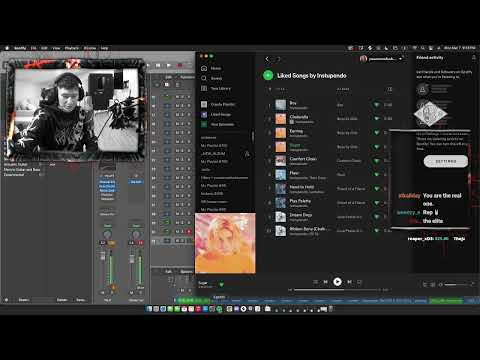Click the stop button in Logic transport

click(x=158, y=65)
